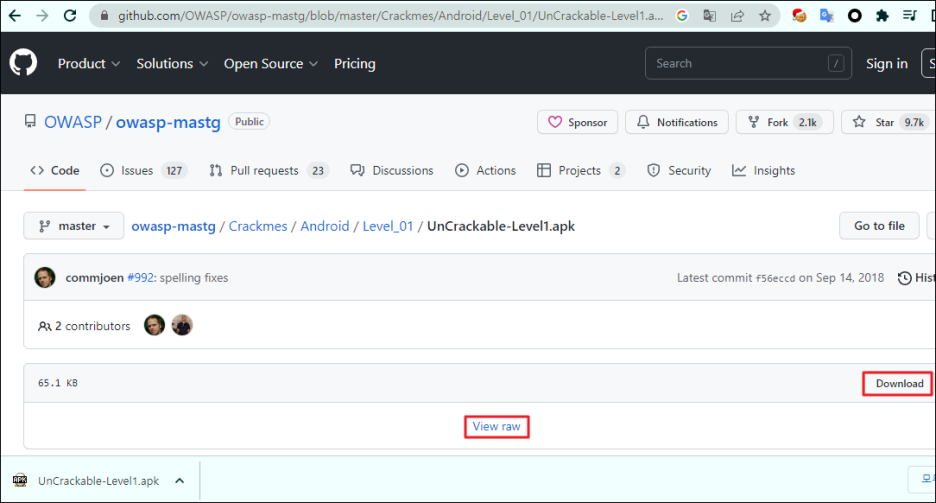Switch to the Code tab
936x503 pixels.
[x=55, y=171]
